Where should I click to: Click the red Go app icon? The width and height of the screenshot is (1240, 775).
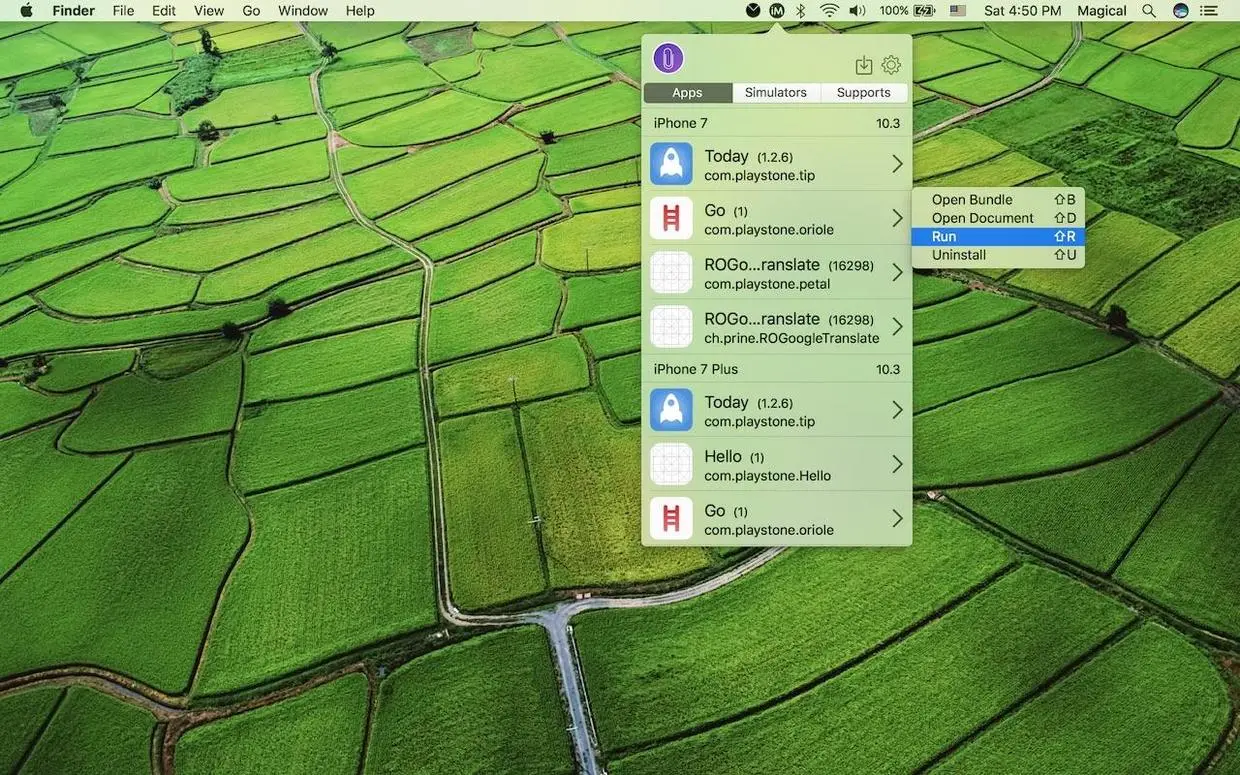(x=670, y=218)
